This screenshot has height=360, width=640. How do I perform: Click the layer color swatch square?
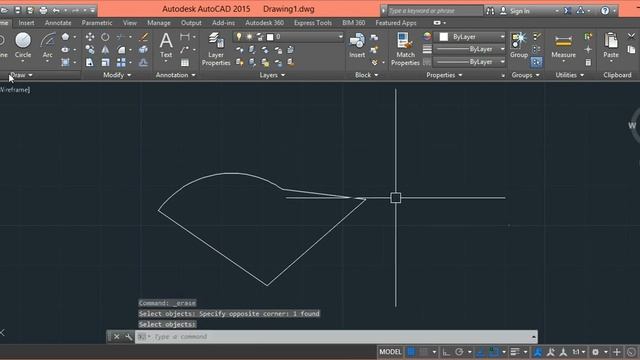pyautogui.click(x=270, y=37)
